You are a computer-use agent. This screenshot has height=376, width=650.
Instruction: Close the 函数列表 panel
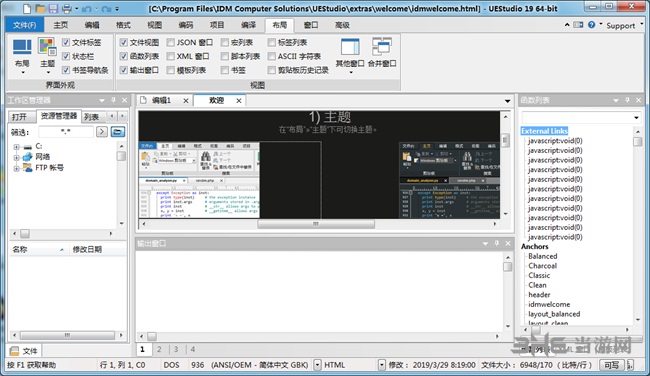click(x=638, y=100)
